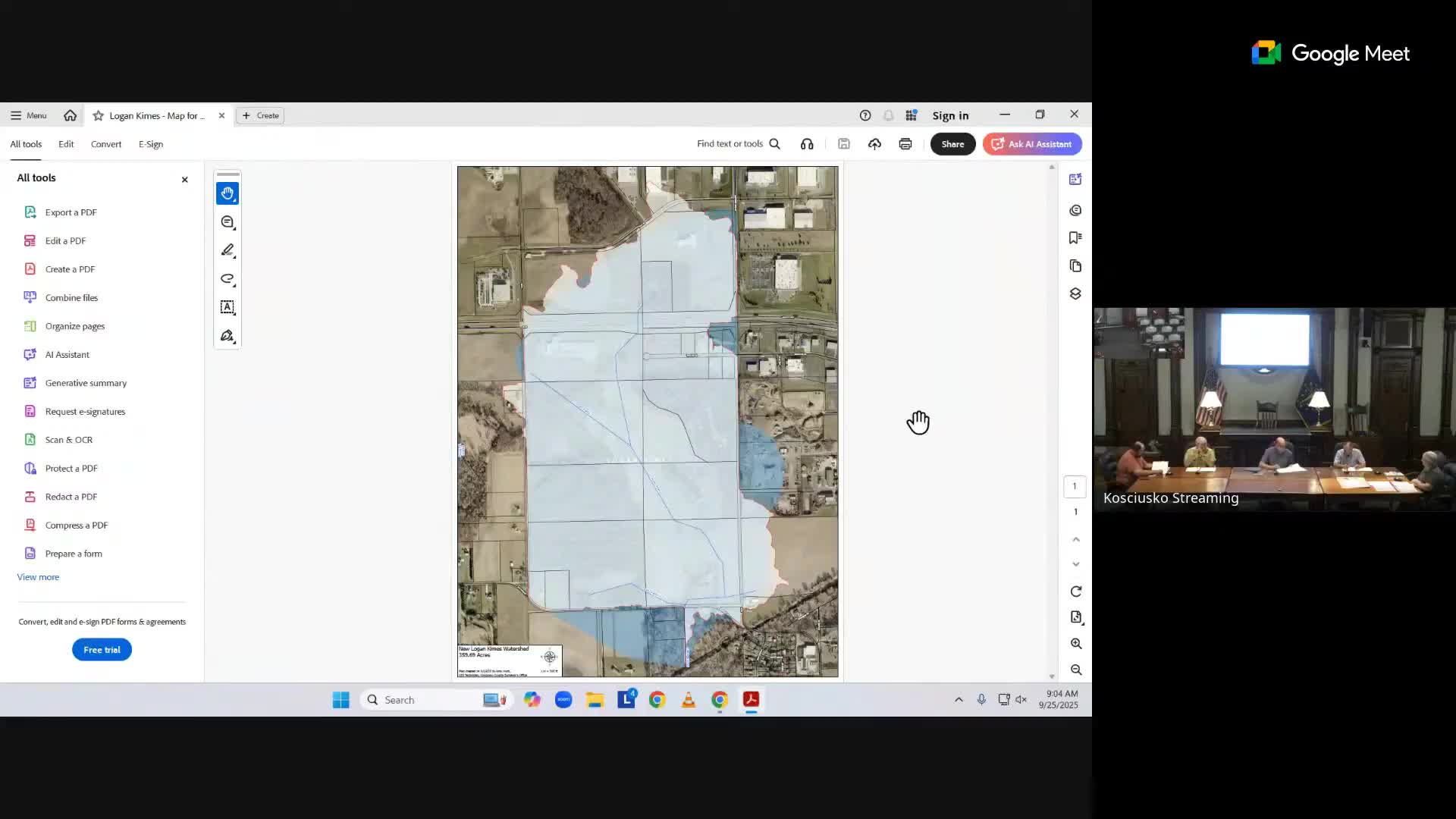Toggle the speaker mute tray icon

[1021, 700]
